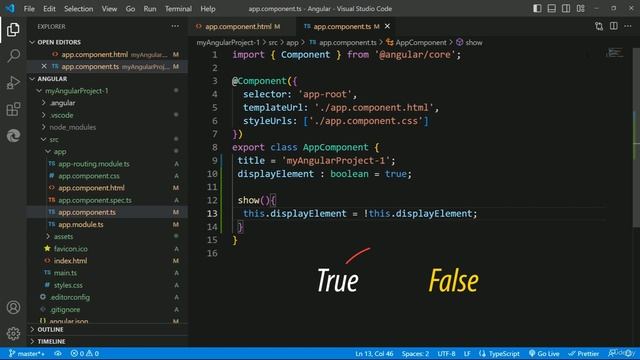The image size is (640, 360).
Task: Open the Edge tools activity icon
Action: point(13,136)
